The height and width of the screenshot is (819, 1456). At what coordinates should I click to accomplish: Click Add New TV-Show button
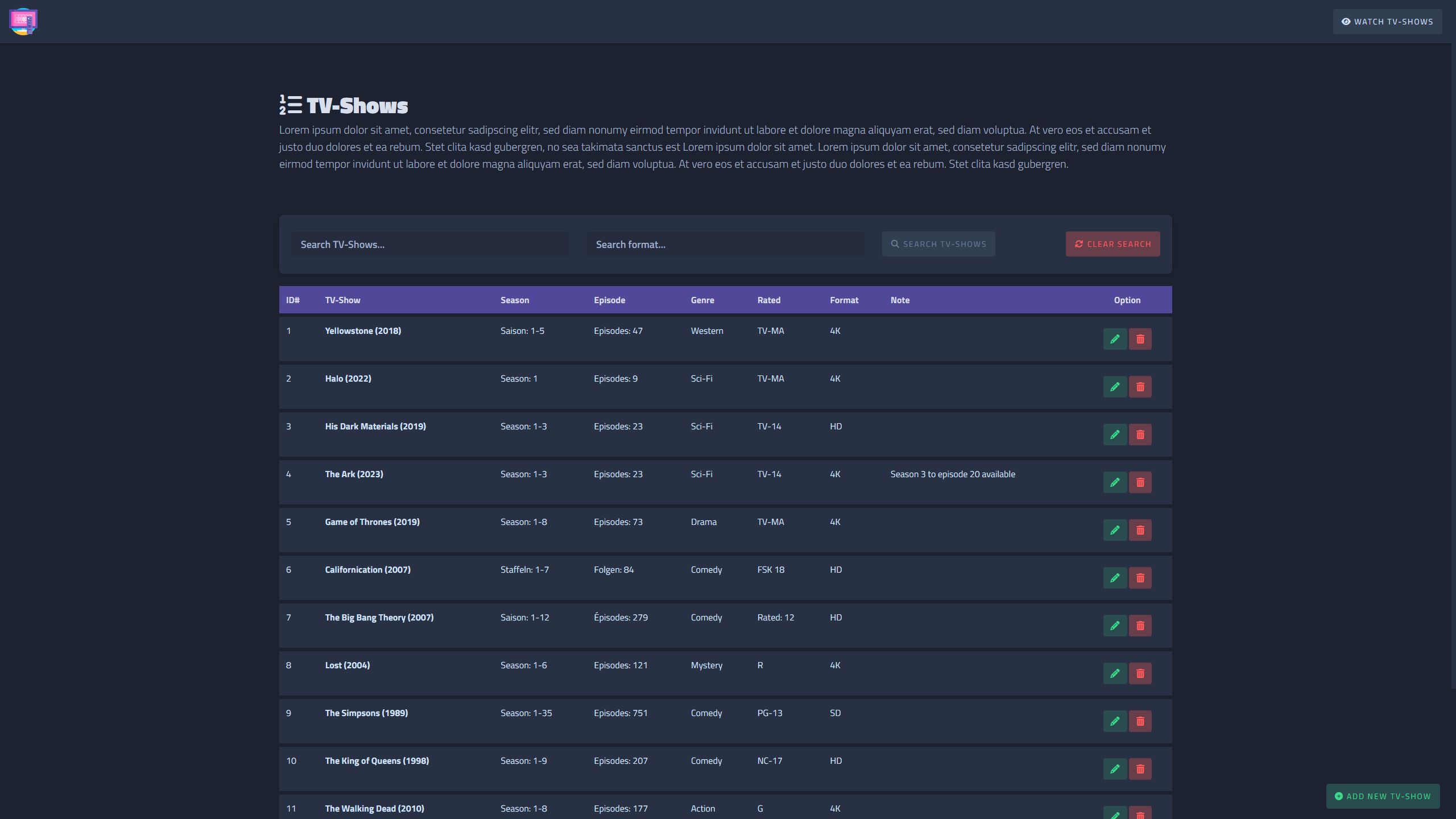click(1383, 796)
